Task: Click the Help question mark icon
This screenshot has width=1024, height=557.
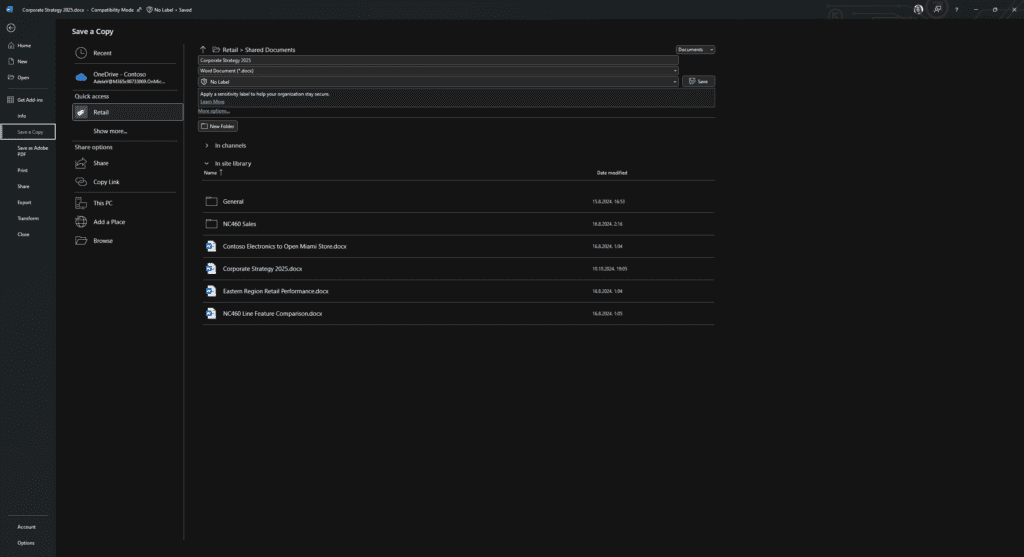Action: pyautogui.click(x=956, y=10)
